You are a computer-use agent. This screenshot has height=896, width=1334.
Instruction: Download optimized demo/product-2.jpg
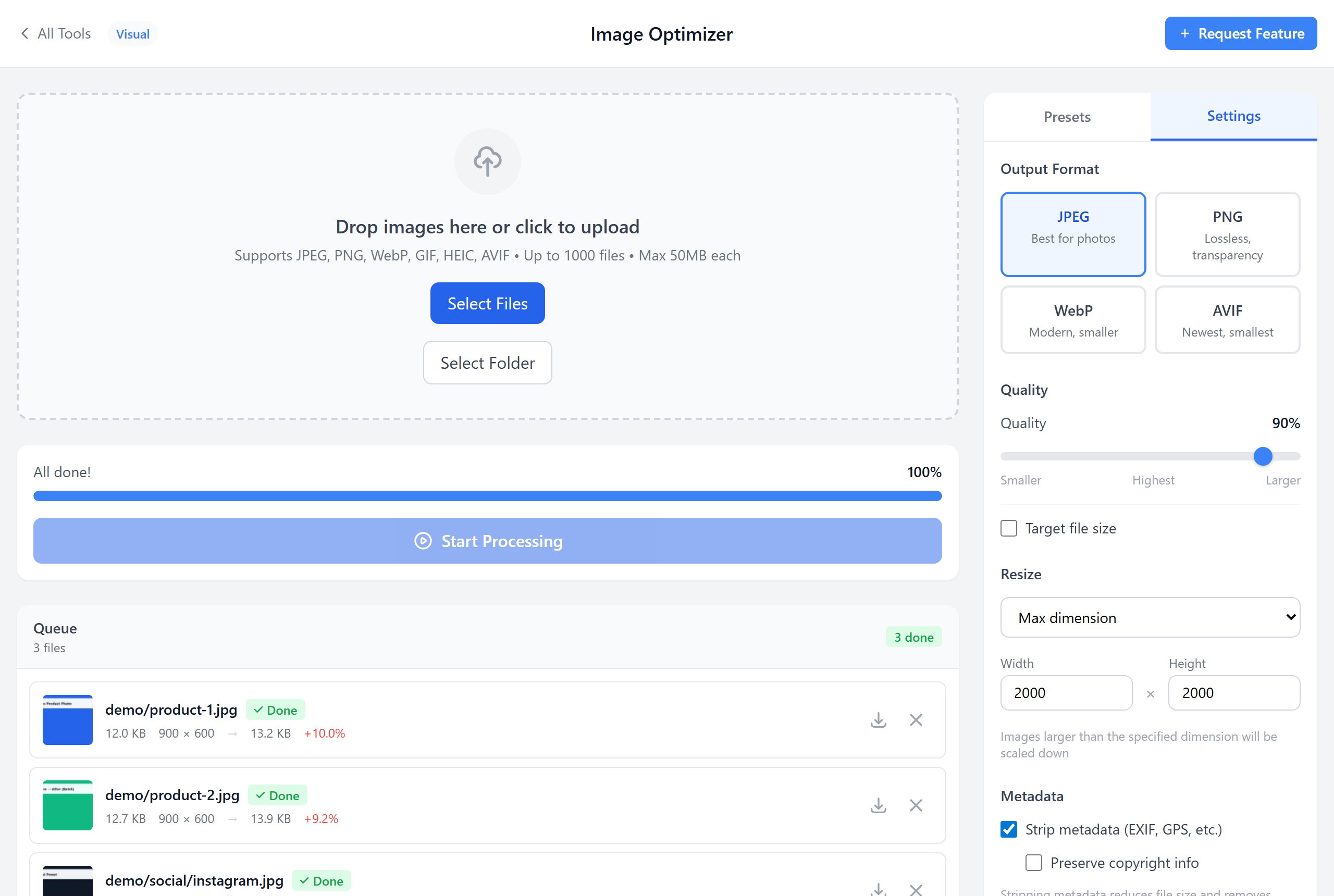pyautogui.click(x=879, y=806)
